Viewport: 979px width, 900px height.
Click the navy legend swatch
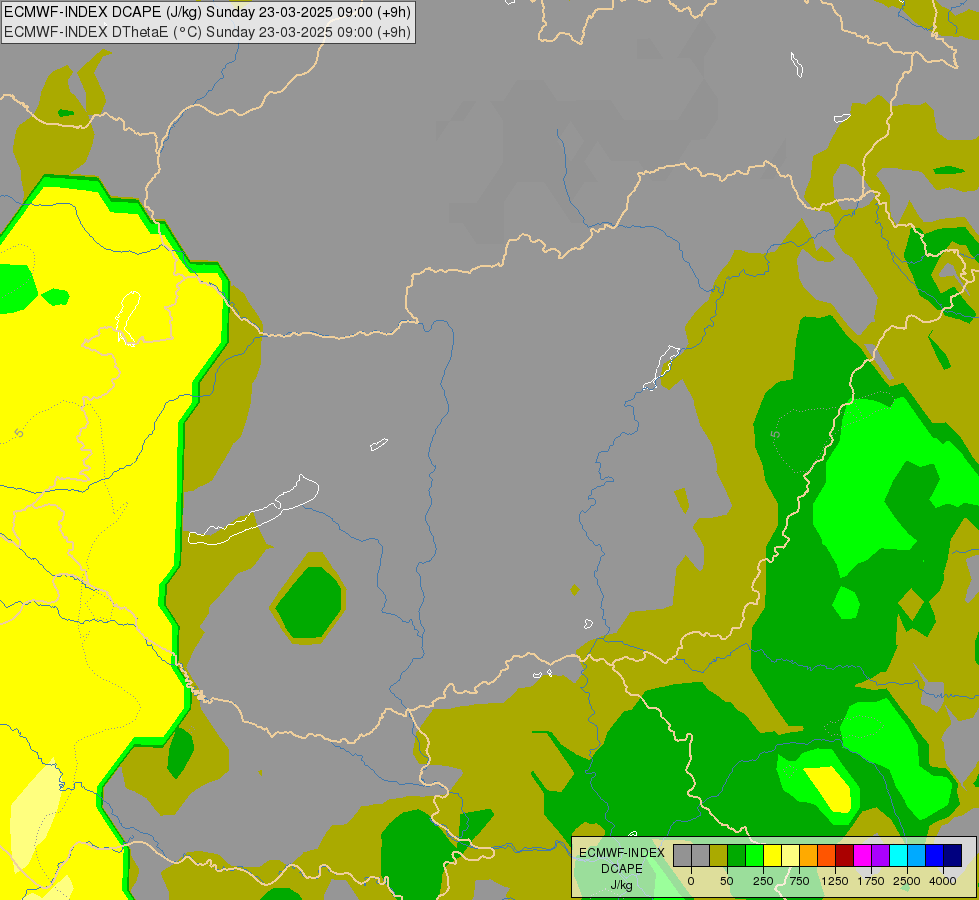(x=953, y=855)
